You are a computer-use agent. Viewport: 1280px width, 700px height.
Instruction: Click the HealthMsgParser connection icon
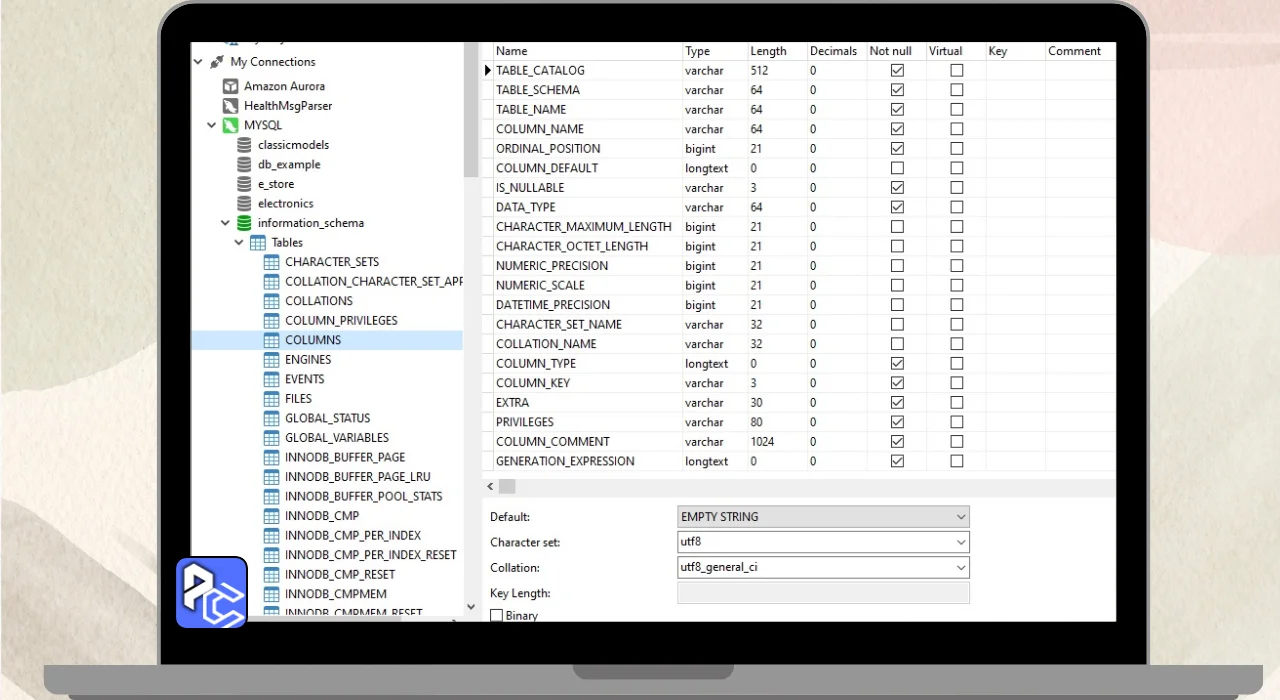(x=230, y=106)
